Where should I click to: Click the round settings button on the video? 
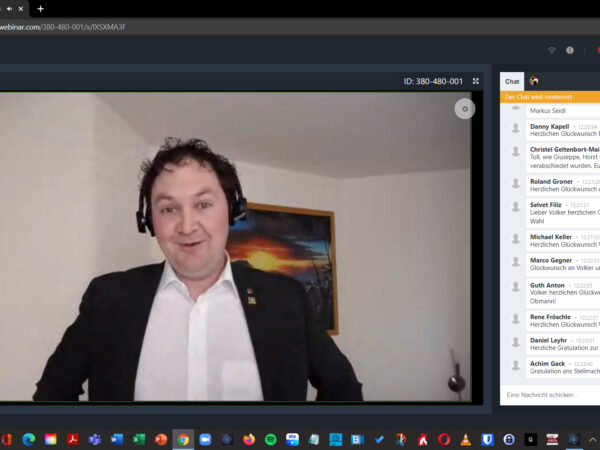click(x=465, y=109)
